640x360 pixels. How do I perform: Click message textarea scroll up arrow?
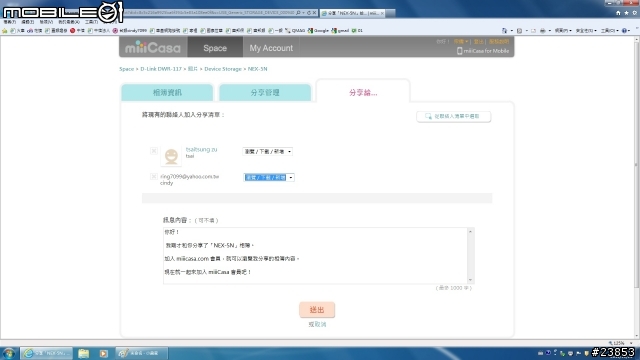point(470,232)
